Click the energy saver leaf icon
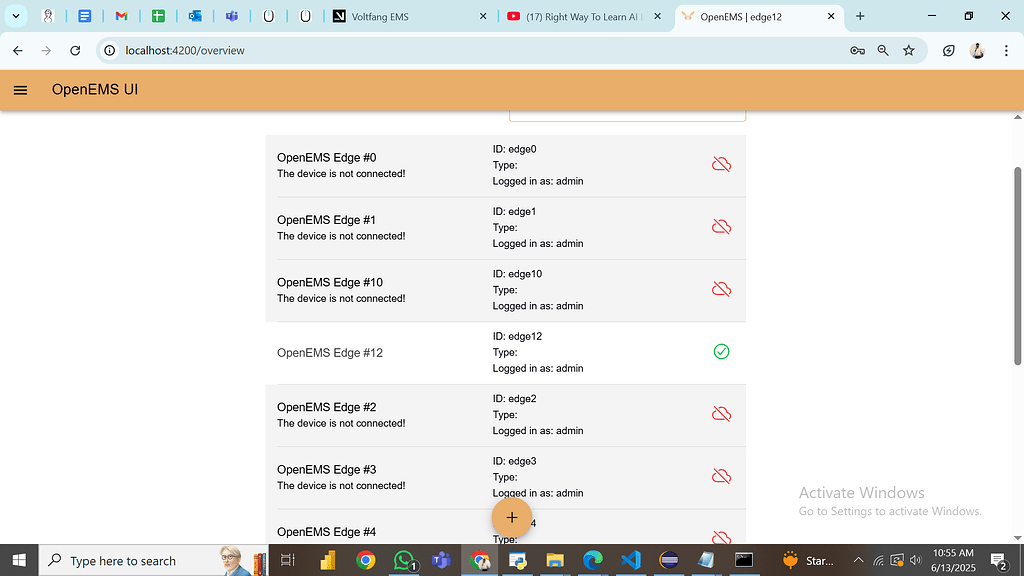 (948, 49)
